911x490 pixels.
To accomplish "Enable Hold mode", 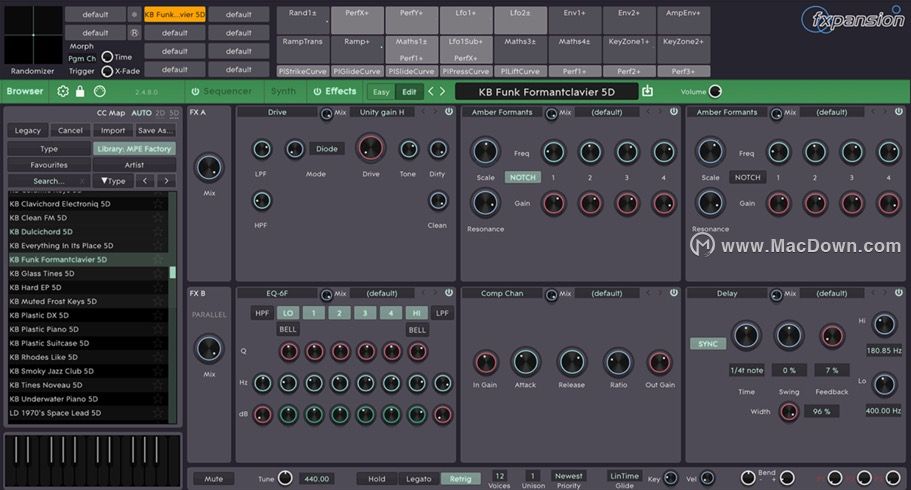I will (x=376, y=479).
